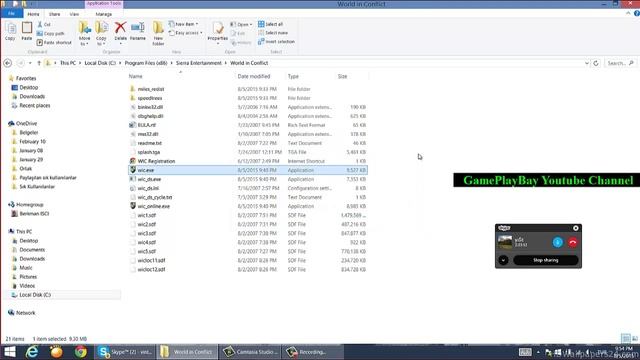Click the Copy ribbon icon
The height and width of the screenshot is (360, 640).
[x=10, y=31]
